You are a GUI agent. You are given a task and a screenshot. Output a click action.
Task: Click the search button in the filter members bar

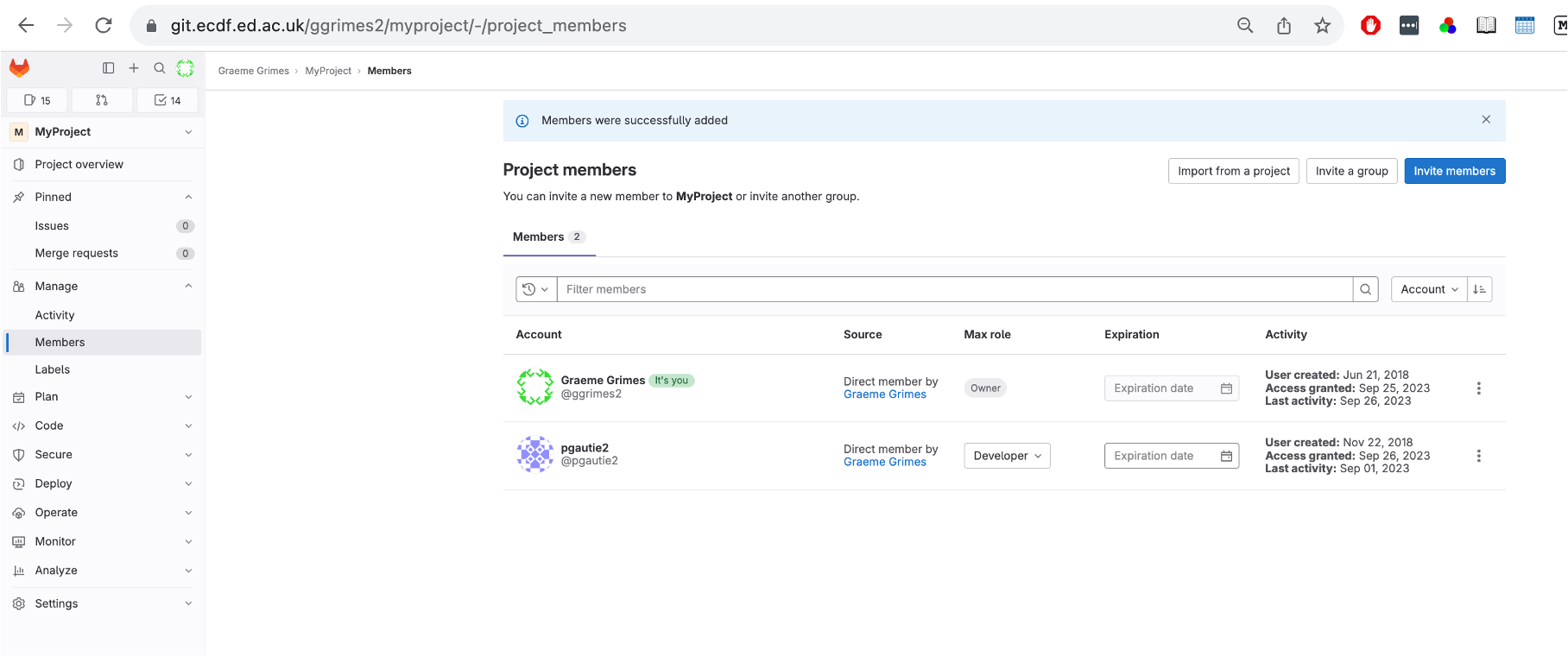point(1366,289)
